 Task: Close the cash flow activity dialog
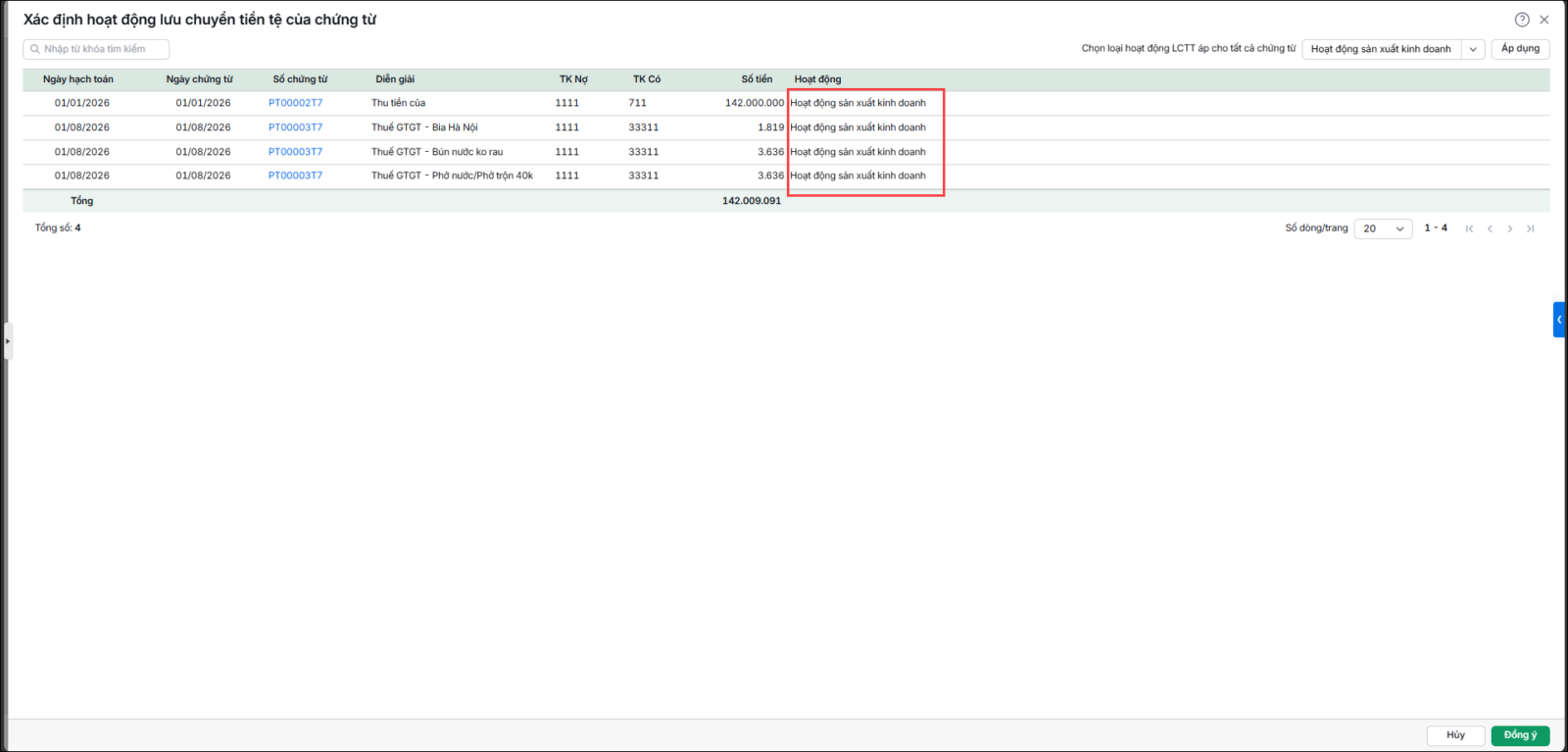point(1544,20)
